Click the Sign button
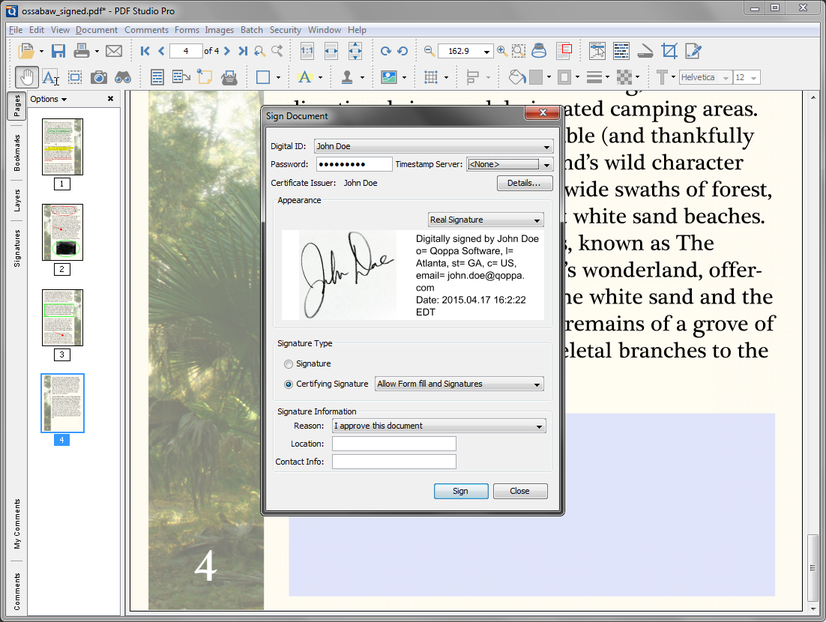Image resolution: width=826 pixels, height=622 pixels. 460,491
